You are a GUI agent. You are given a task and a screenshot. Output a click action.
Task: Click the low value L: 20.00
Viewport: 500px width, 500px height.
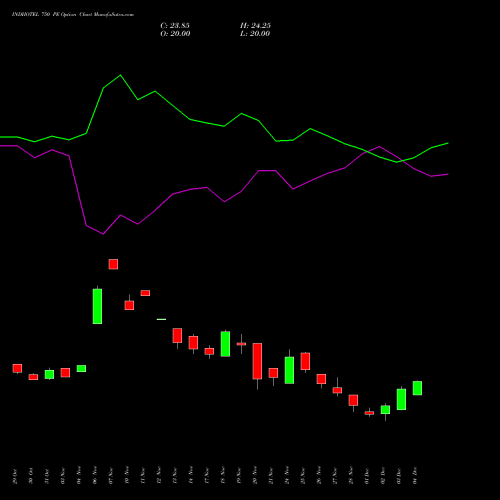(255, 34)
